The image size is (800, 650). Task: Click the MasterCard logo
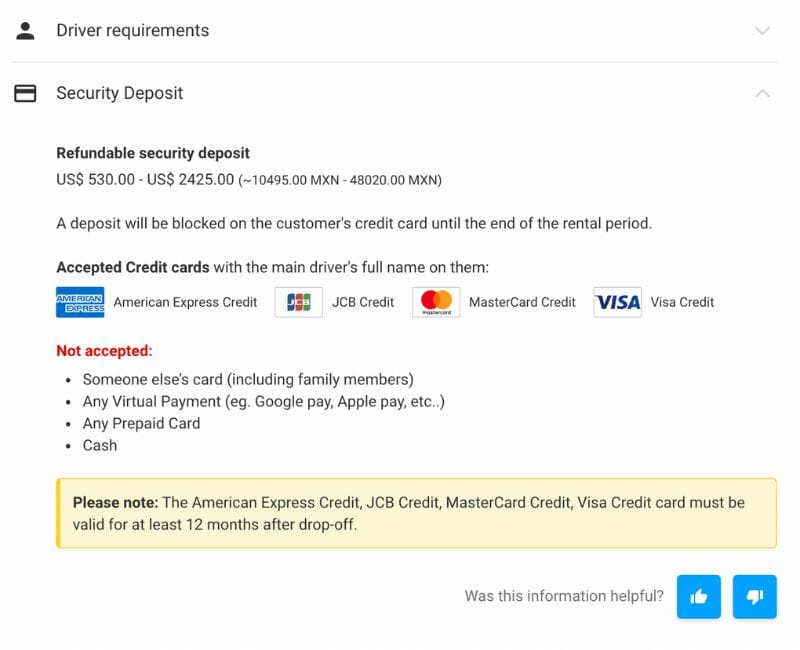click(436, 302)
